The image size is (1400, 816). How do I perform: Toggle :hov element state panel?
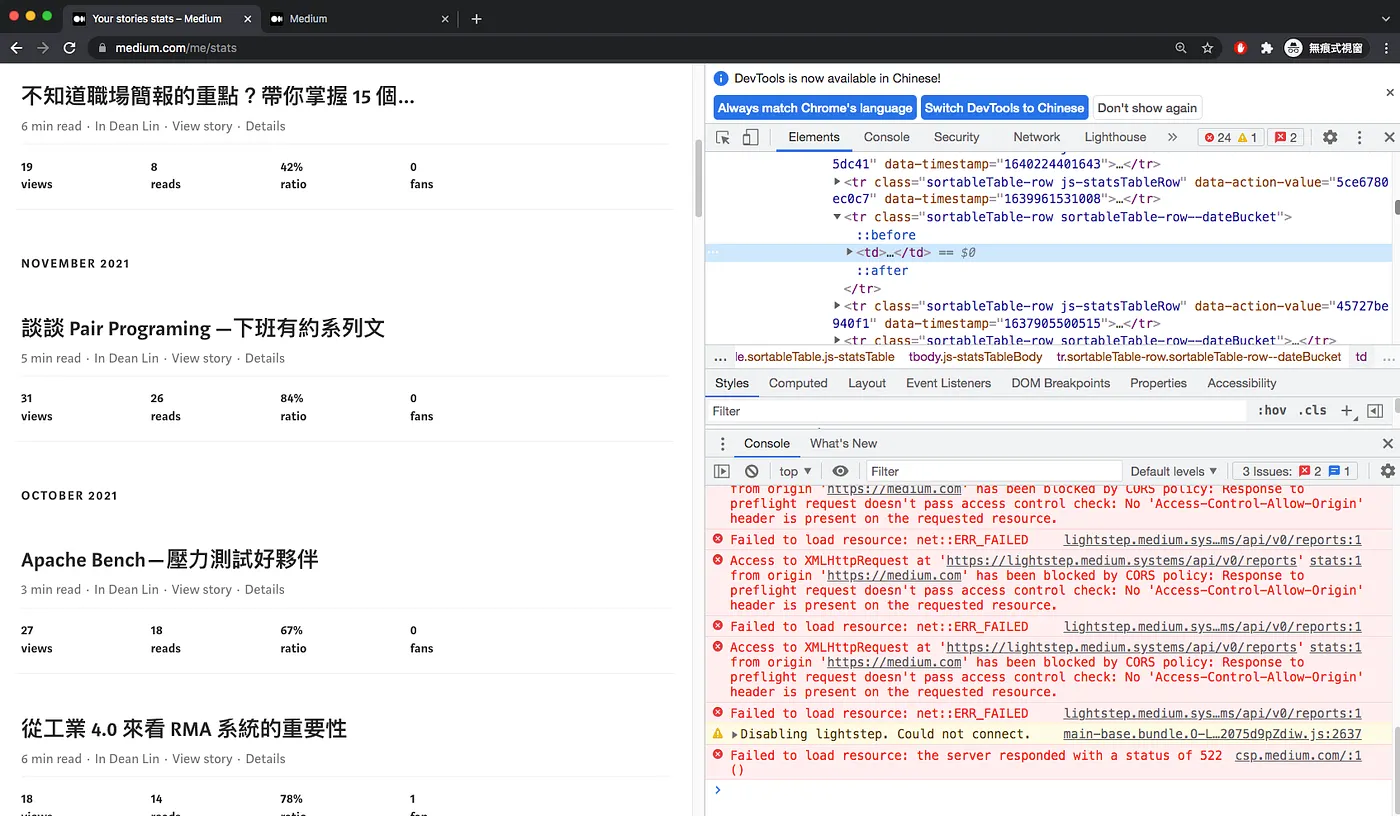tap(1272, 411)
